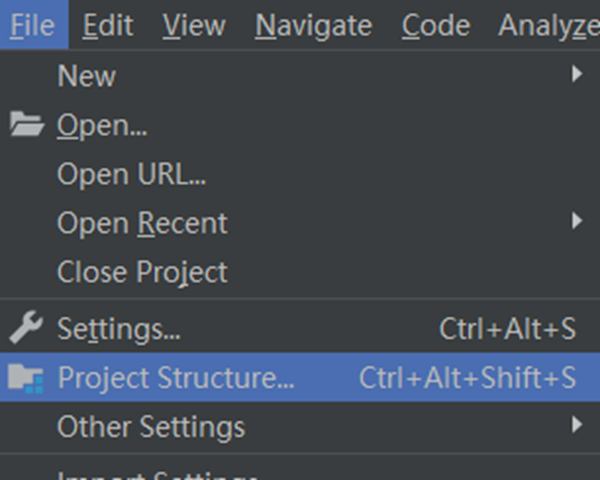Expand the Other Settings submenu arrow
600x480 pixels.
[x=577, y=426]
